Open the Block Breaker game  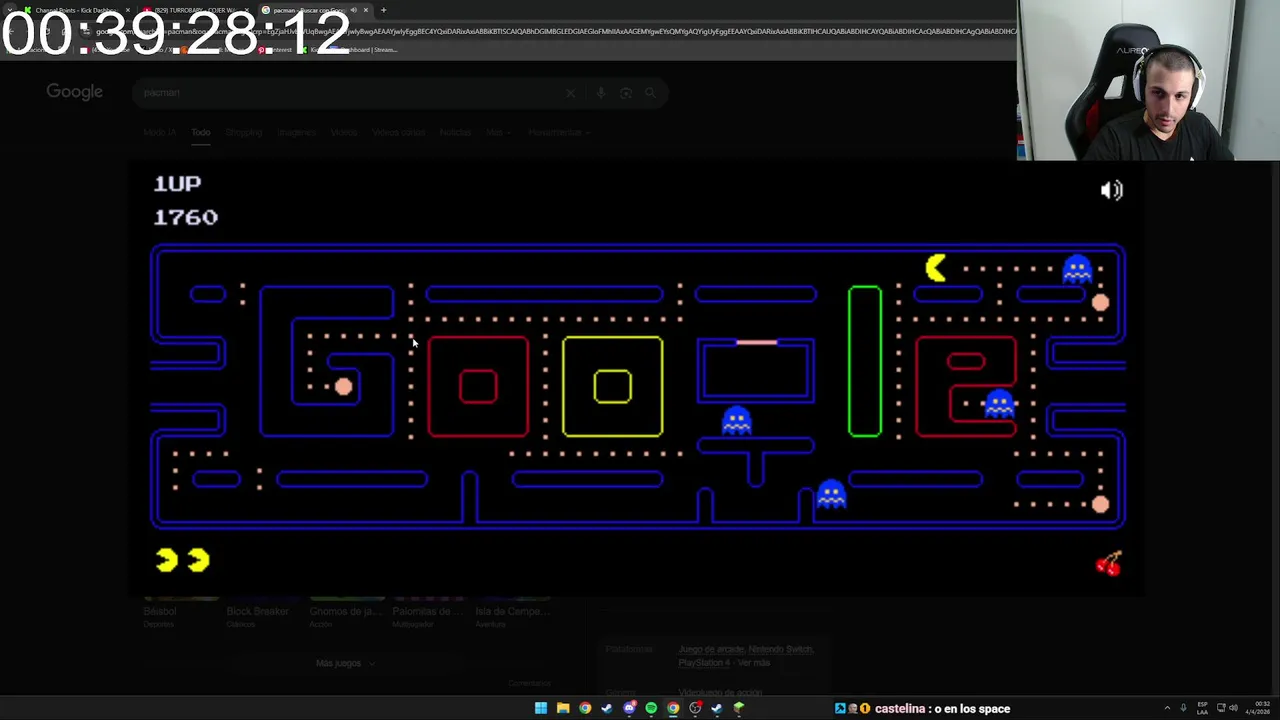[257, 611]
